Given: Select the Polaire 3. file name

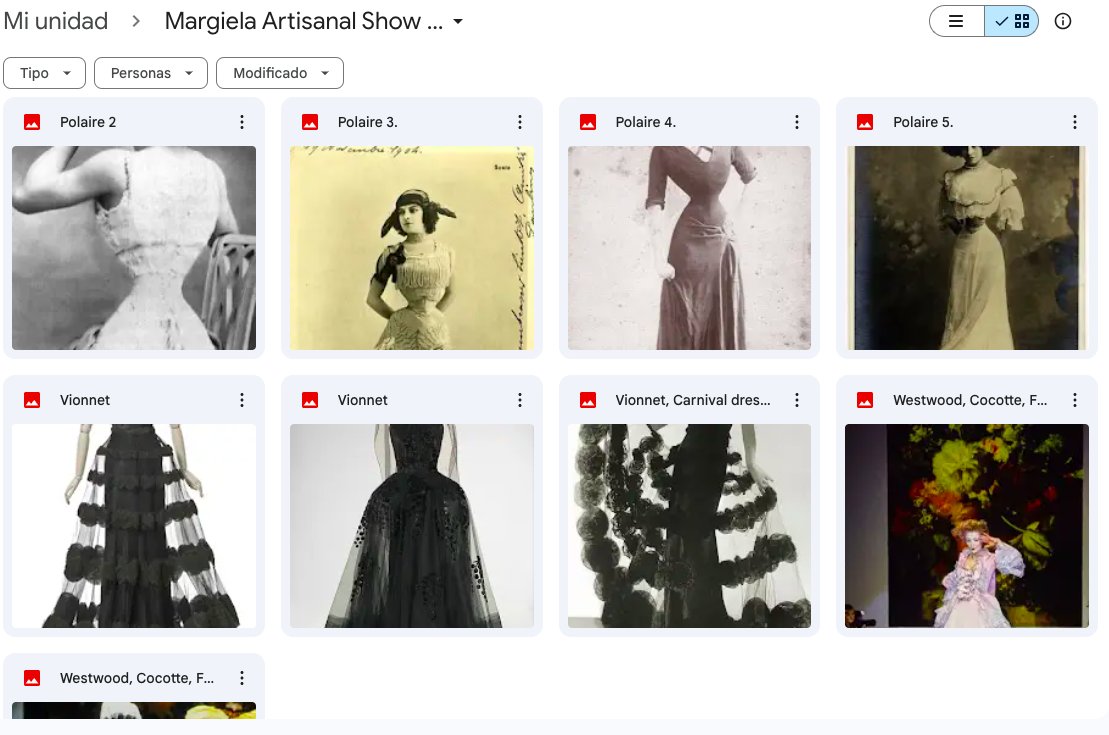Looking at the screenshot, I should pyautogui.click(x=368, y=122).
